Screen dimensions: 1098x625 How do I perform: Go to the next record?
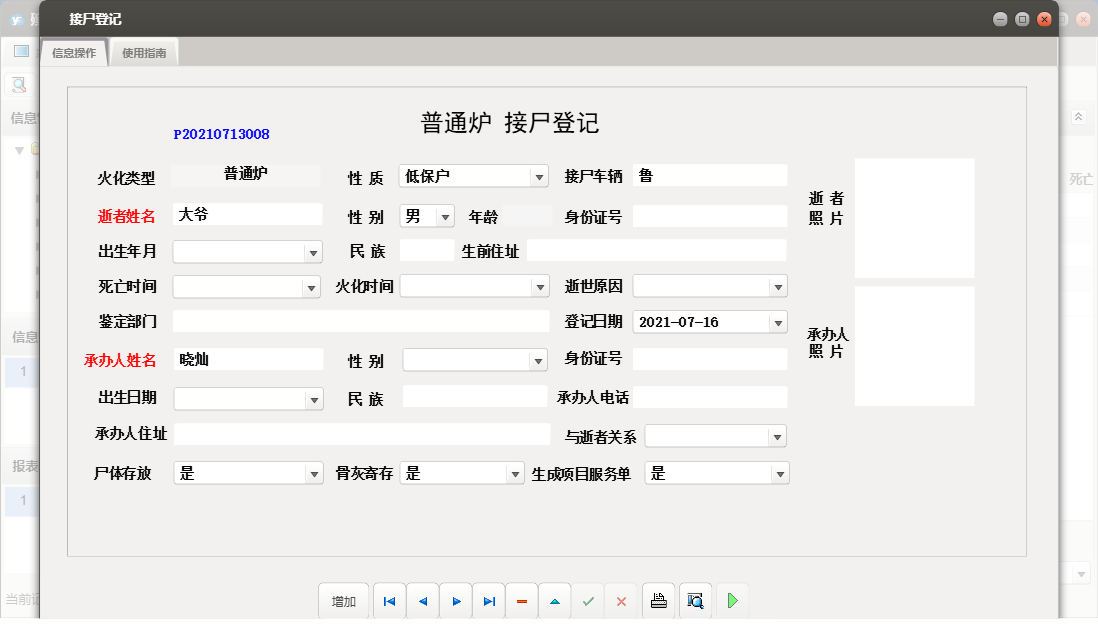455,600
